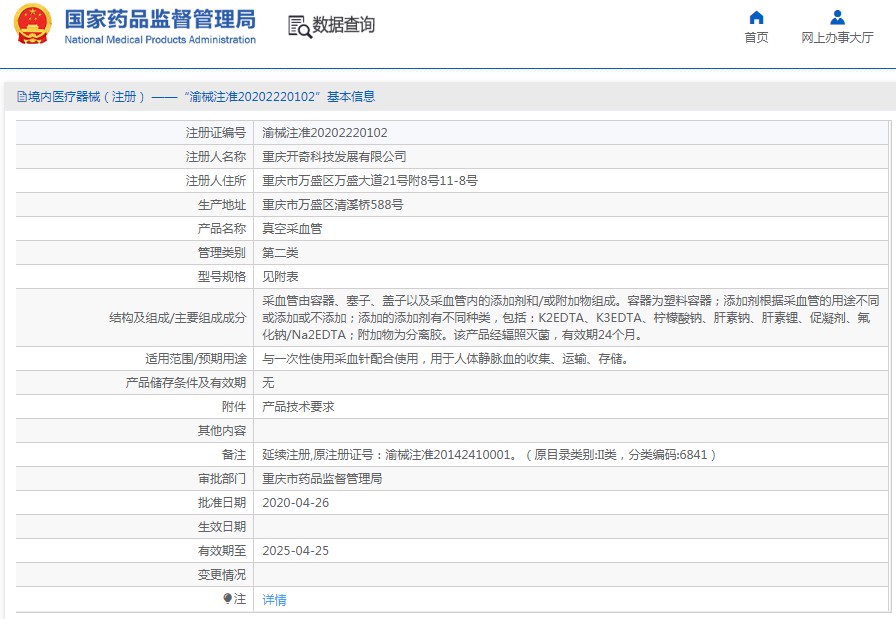Screen dimensions: 896x619
Task: Click 重庆市万盛区清溪桥588号 value
Action: tap(333, 205)
